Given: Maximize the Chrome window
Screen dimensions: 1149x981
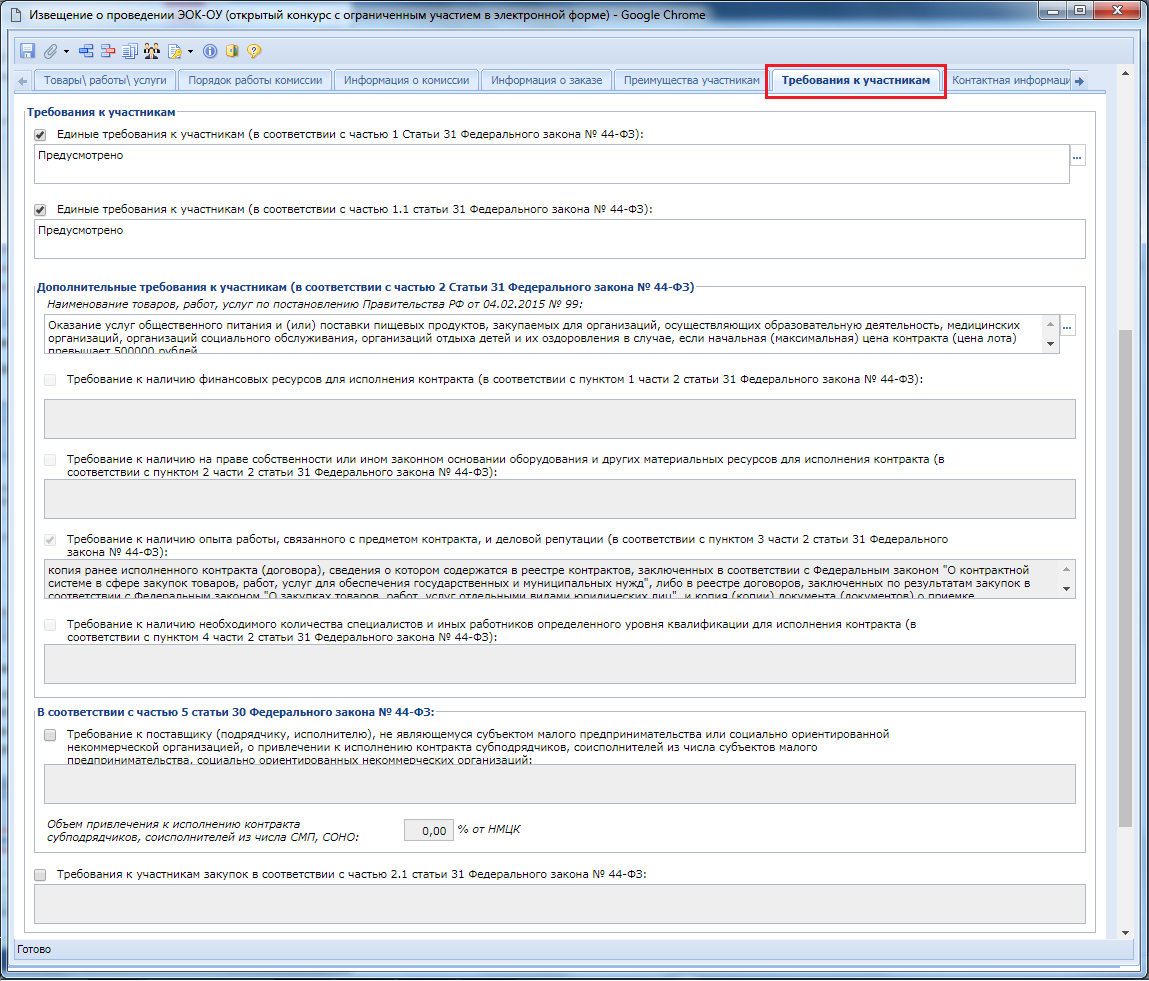Looking at the screenshot, I should (1080, 11).
